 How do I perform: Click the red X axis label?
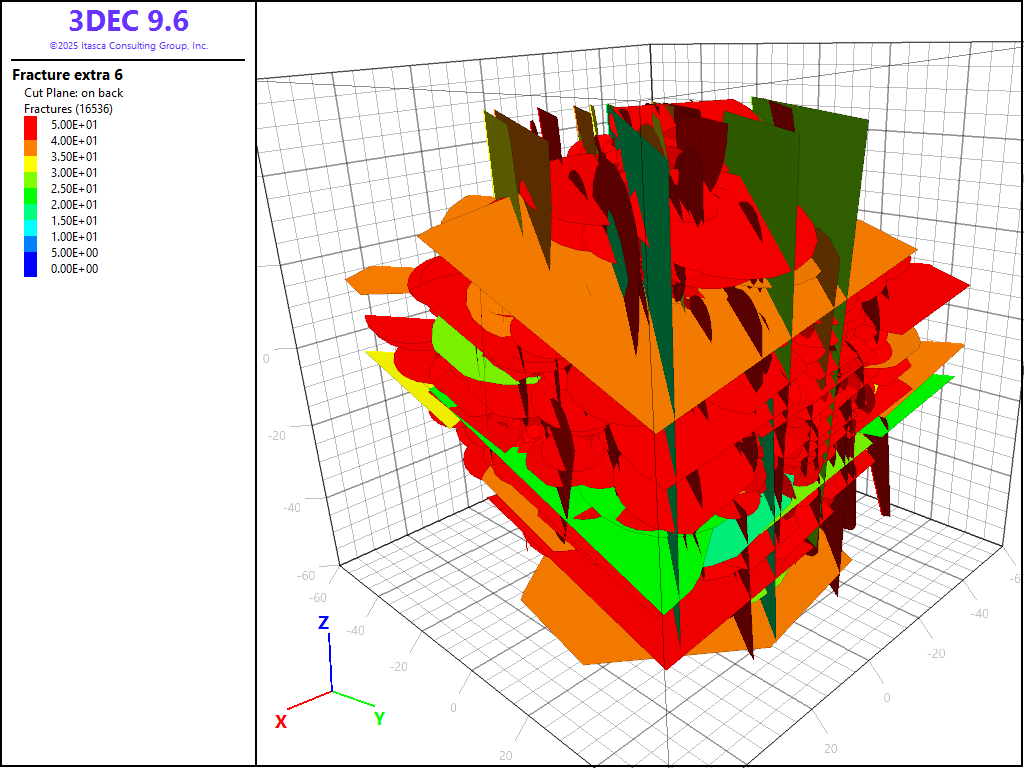(281, 721)
